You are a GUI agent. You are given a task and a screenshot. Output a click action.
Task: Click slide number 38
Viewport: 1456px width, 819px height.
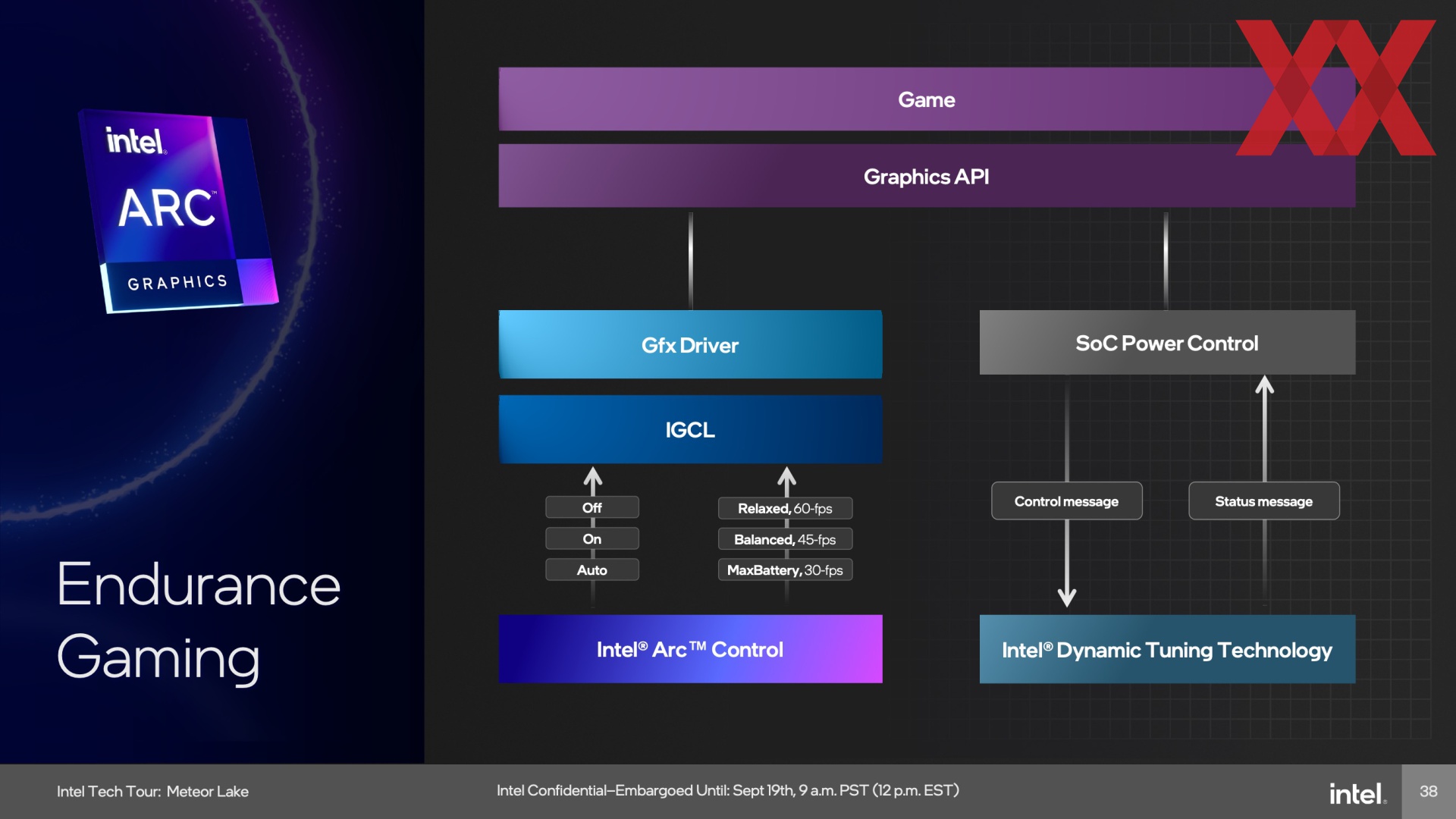pos(1429,791)
